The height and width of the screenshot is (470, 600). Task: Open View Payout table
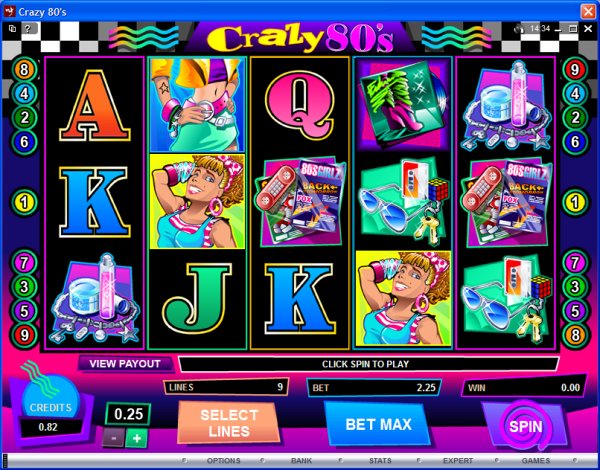[125, 364]
